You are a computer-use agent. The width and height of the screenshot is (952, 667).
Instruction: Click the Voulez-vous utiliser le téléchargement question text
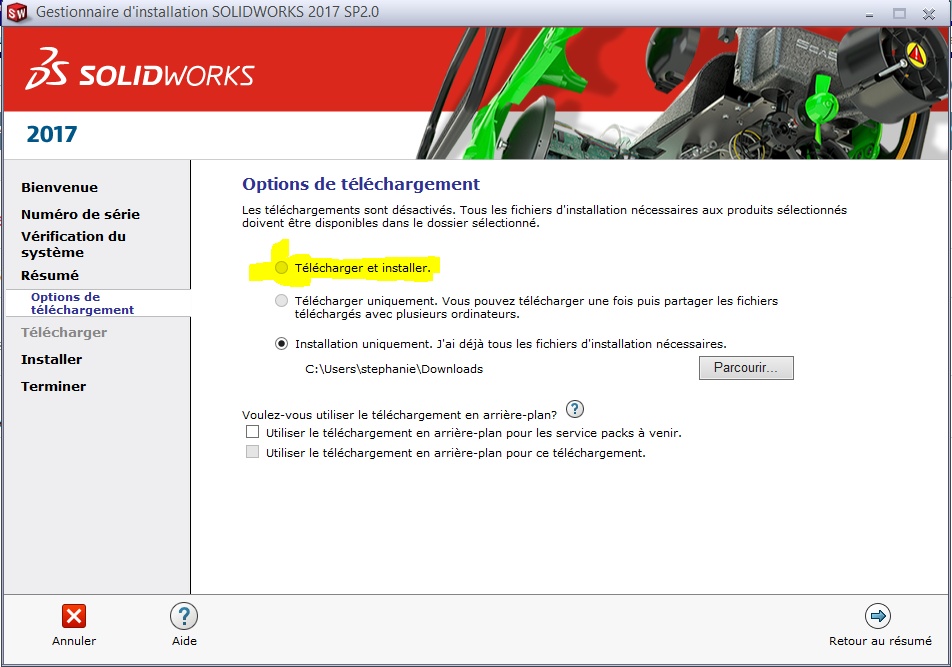pos(400,415)
